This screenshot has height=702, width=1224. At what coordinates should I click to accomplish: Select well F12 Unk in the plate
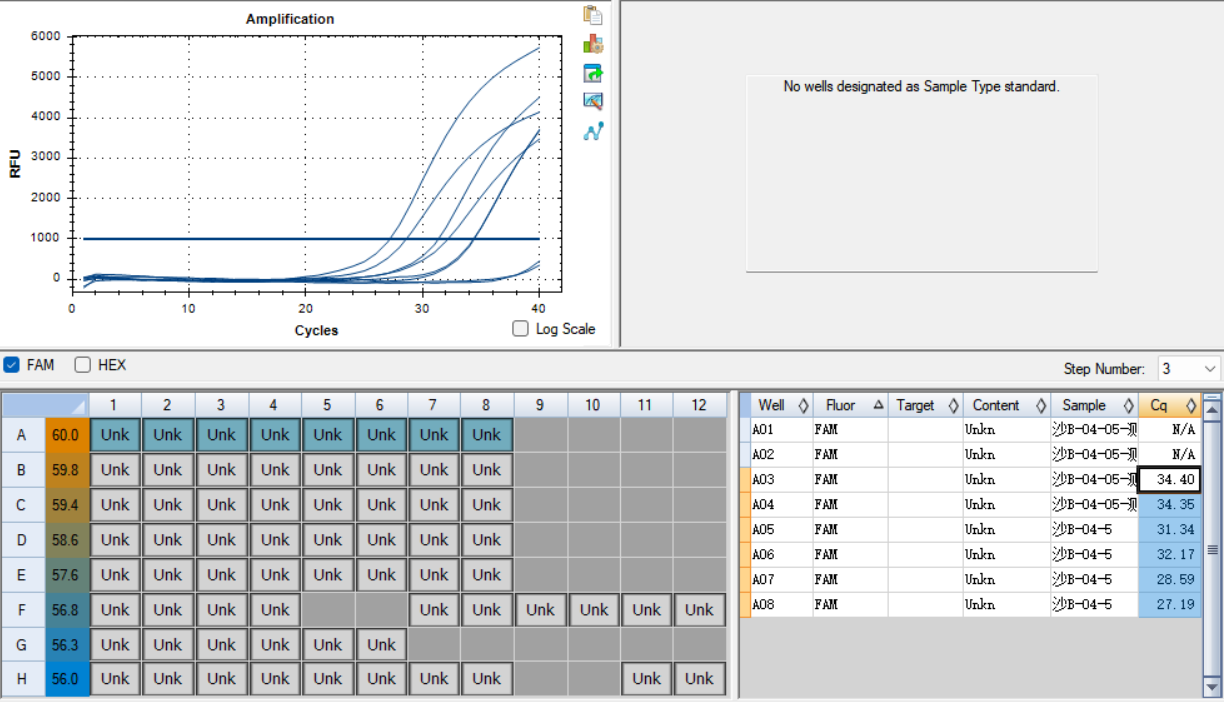tap(699, 610)
